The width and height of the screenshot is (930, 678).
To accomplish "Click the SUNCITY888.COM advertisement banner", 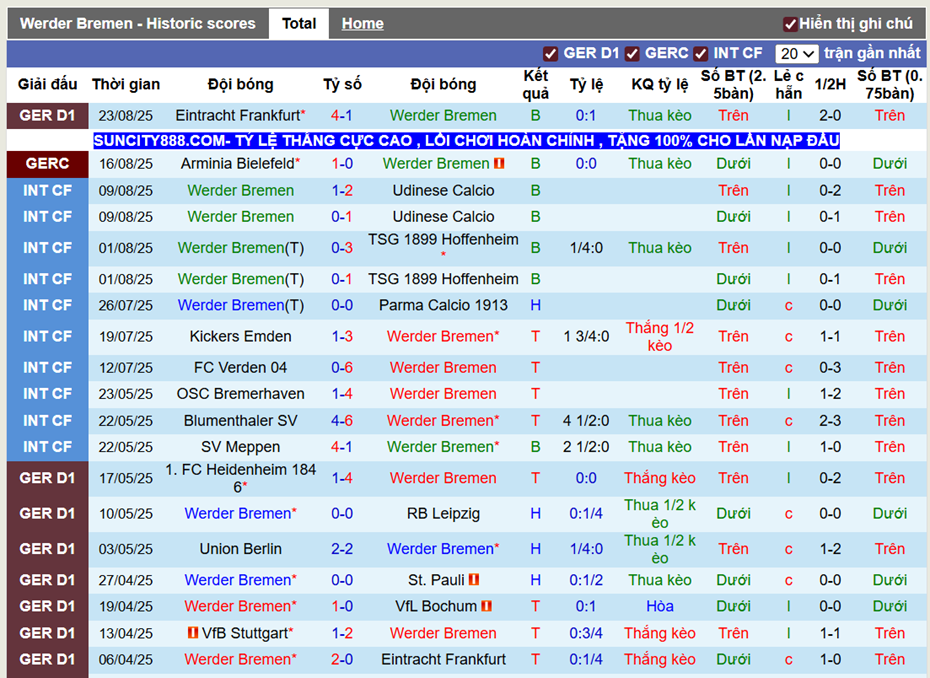I will pyautogui.click(x=466, y=141).
